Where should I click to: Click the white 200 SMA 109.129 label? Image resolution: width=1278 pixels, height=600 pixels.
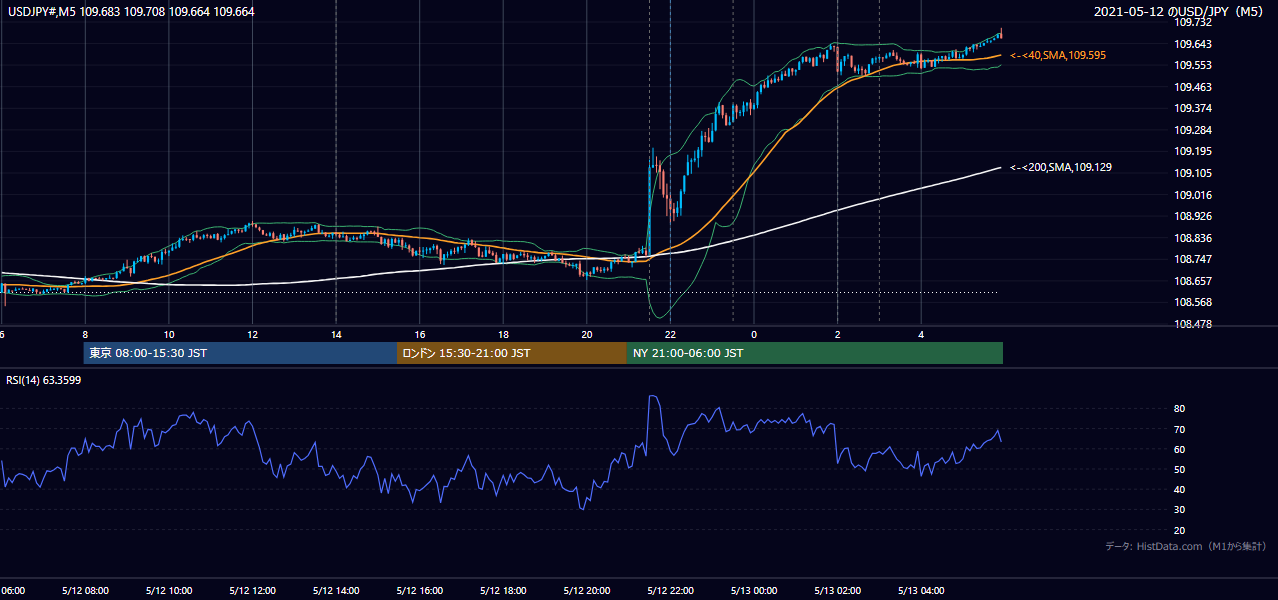(1061, 167)
